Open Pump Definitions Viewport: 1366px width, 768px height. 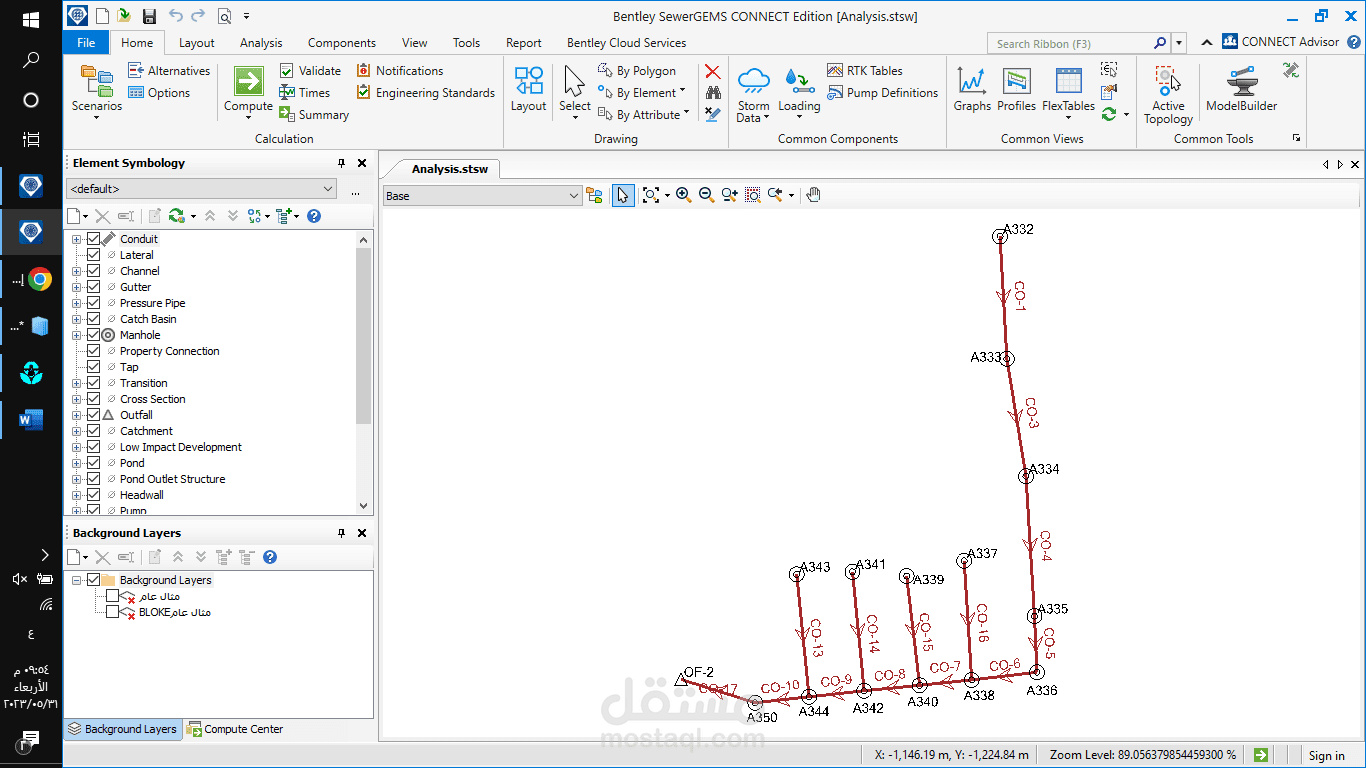pos(883,93)
